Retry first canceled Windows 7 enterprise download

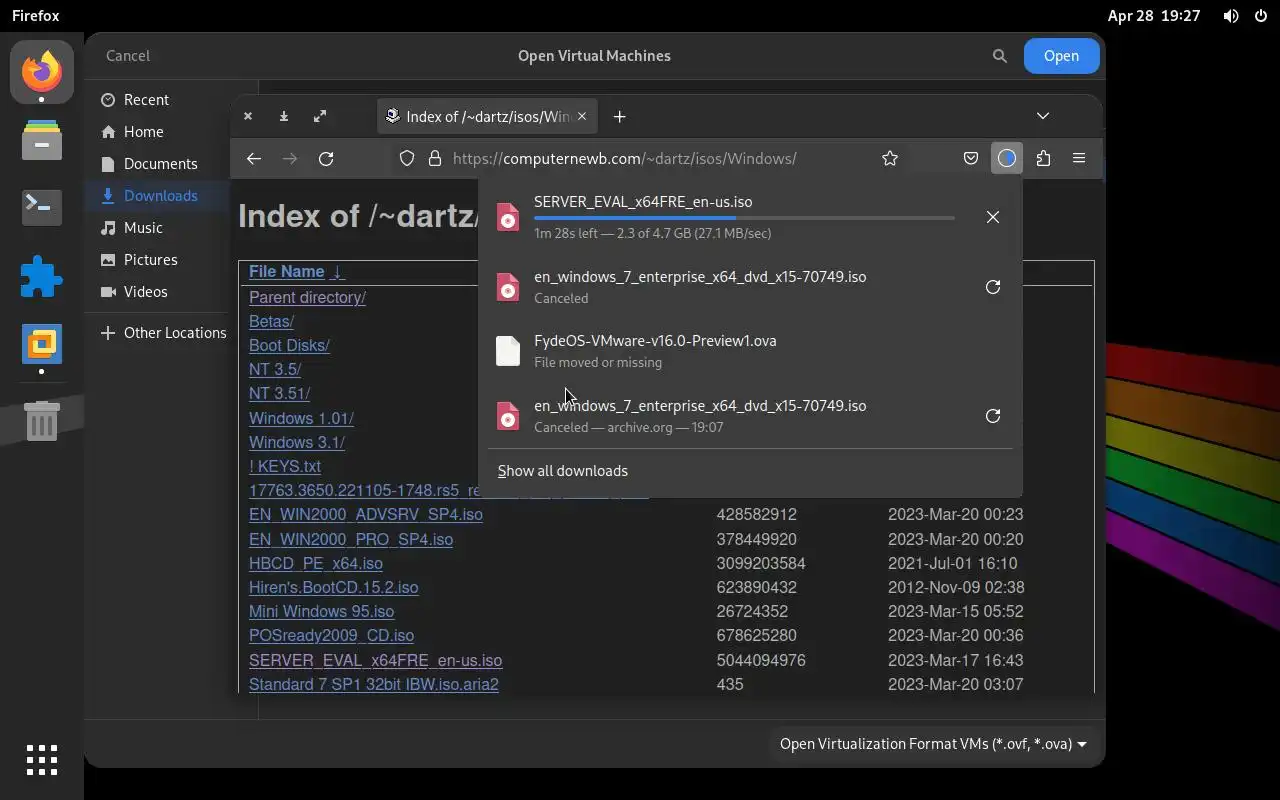coord(993,287)
